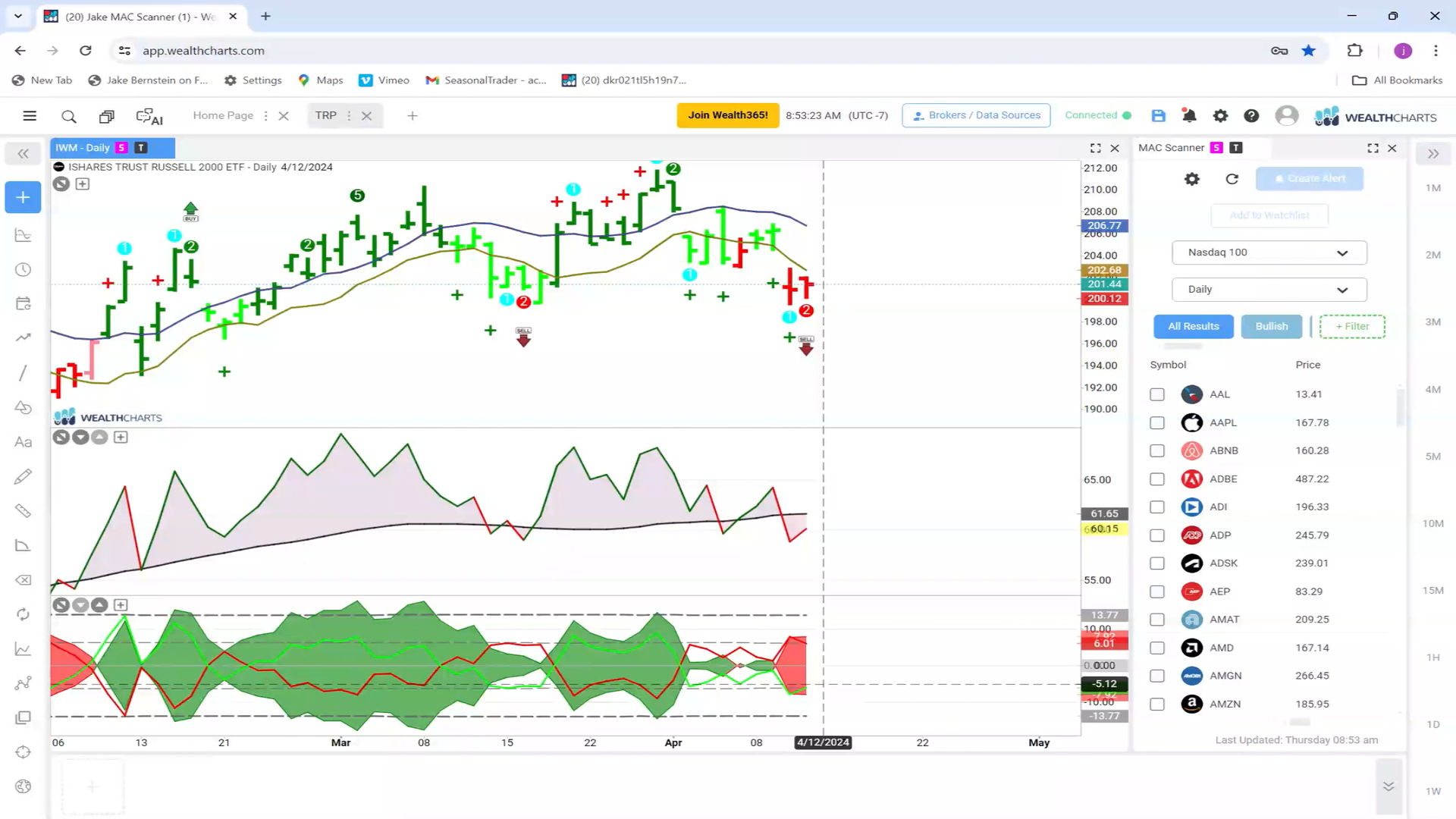Maximize the IWM chart panel

pos(1095,148)
